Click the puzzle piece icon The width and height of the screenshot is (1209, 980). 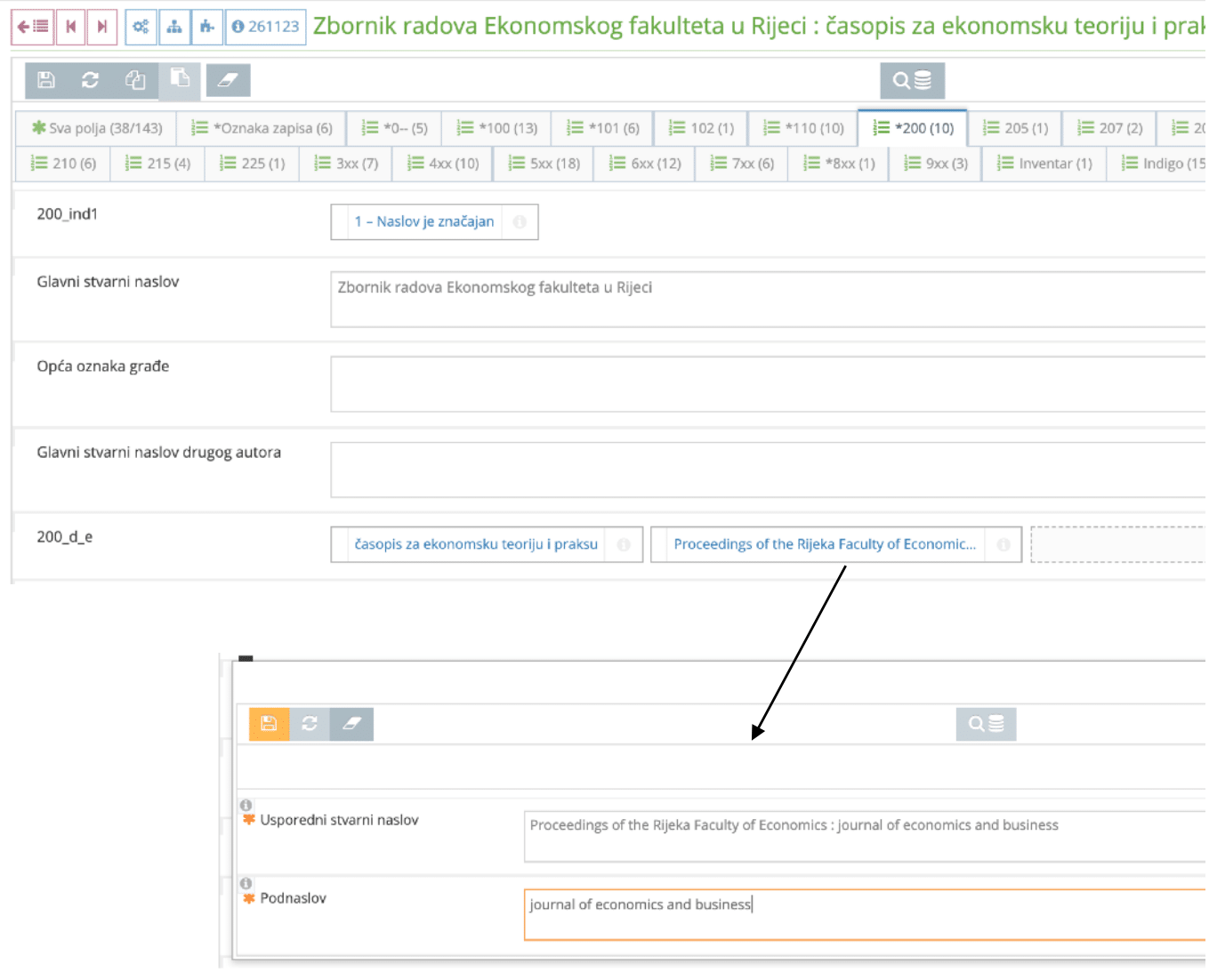click(206, 27)
